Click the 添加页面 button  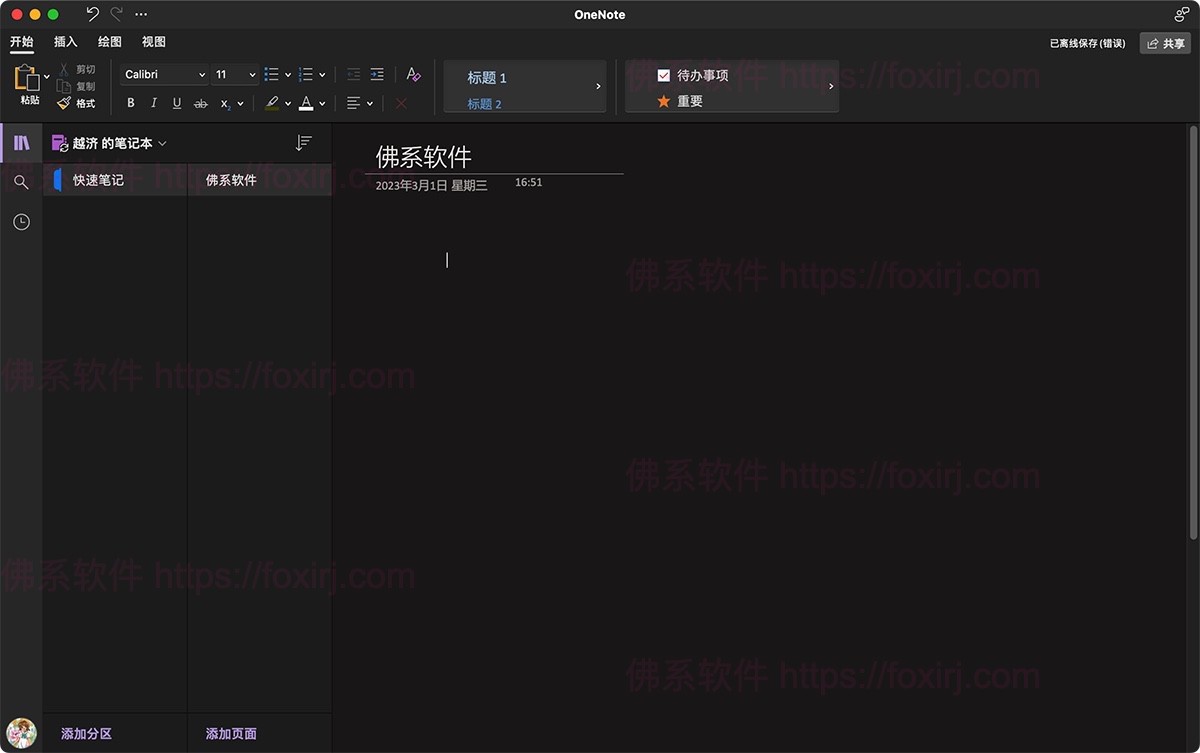click(x=230, y=733)
